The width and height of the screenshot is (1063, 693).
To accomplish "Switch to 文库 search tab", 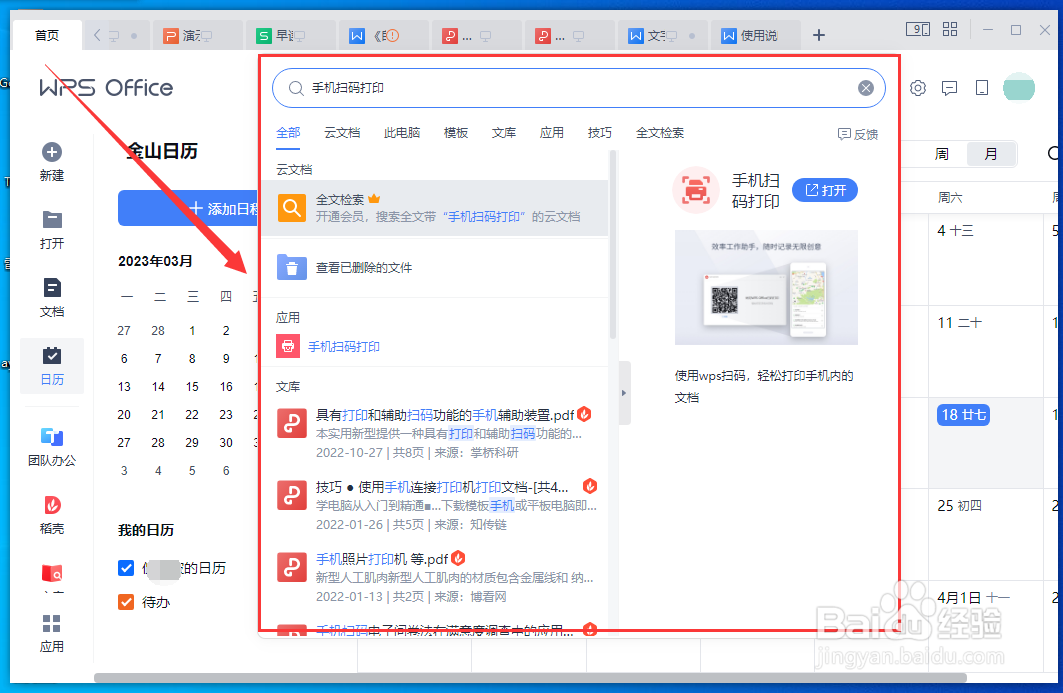I will click(x=504, y=133).
